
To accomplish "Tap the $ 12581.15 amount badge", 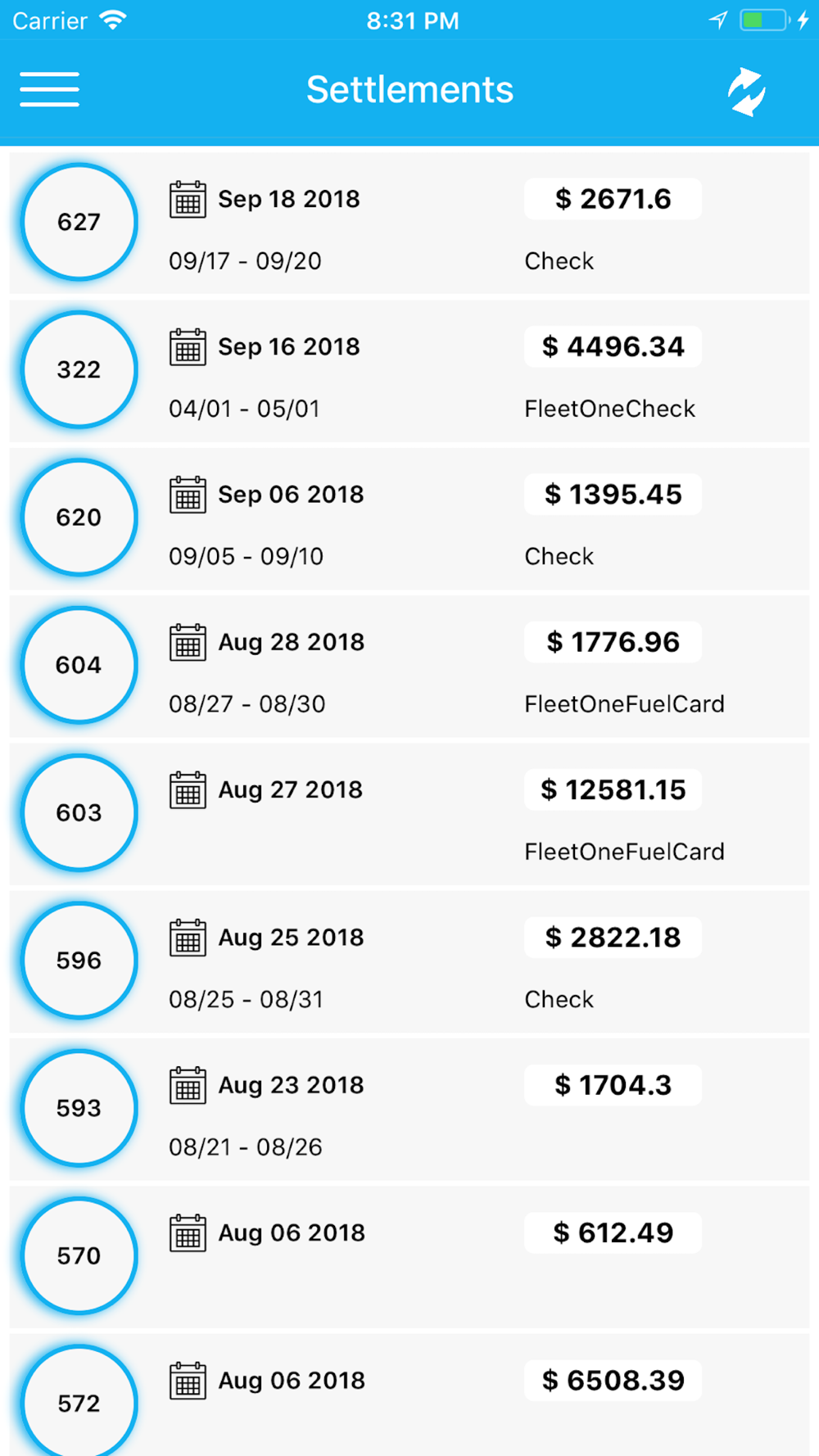I will [613, 789].
